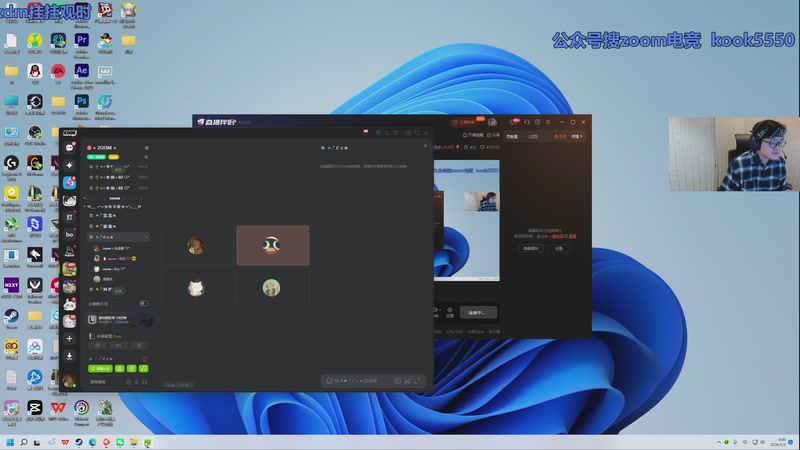This screenshot has width=800, height=450.
Task: Open the Windows Start menu
Action: [x=11, y=442]
